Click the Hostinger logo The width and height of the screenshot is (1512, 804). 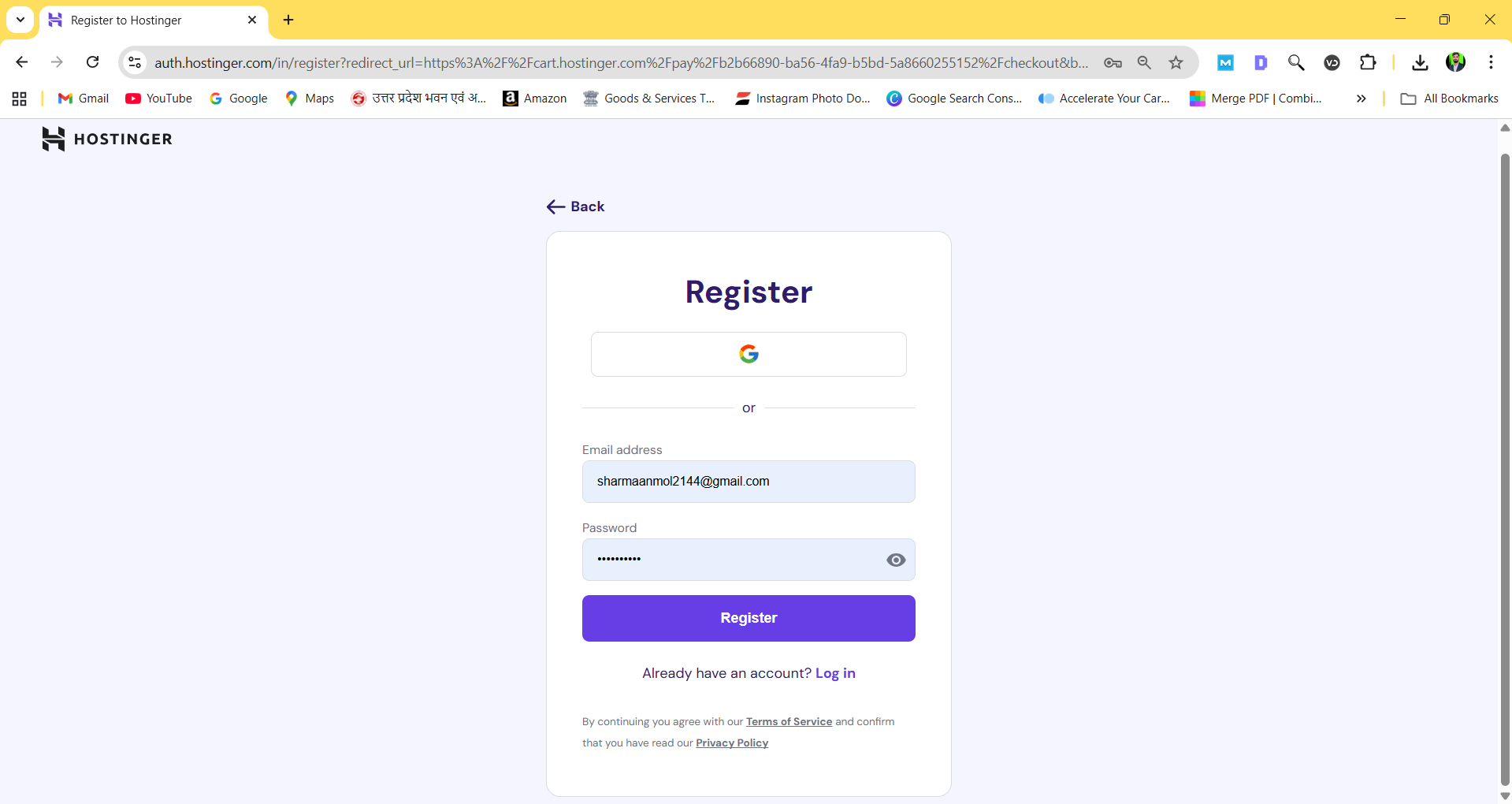point(107,139)
